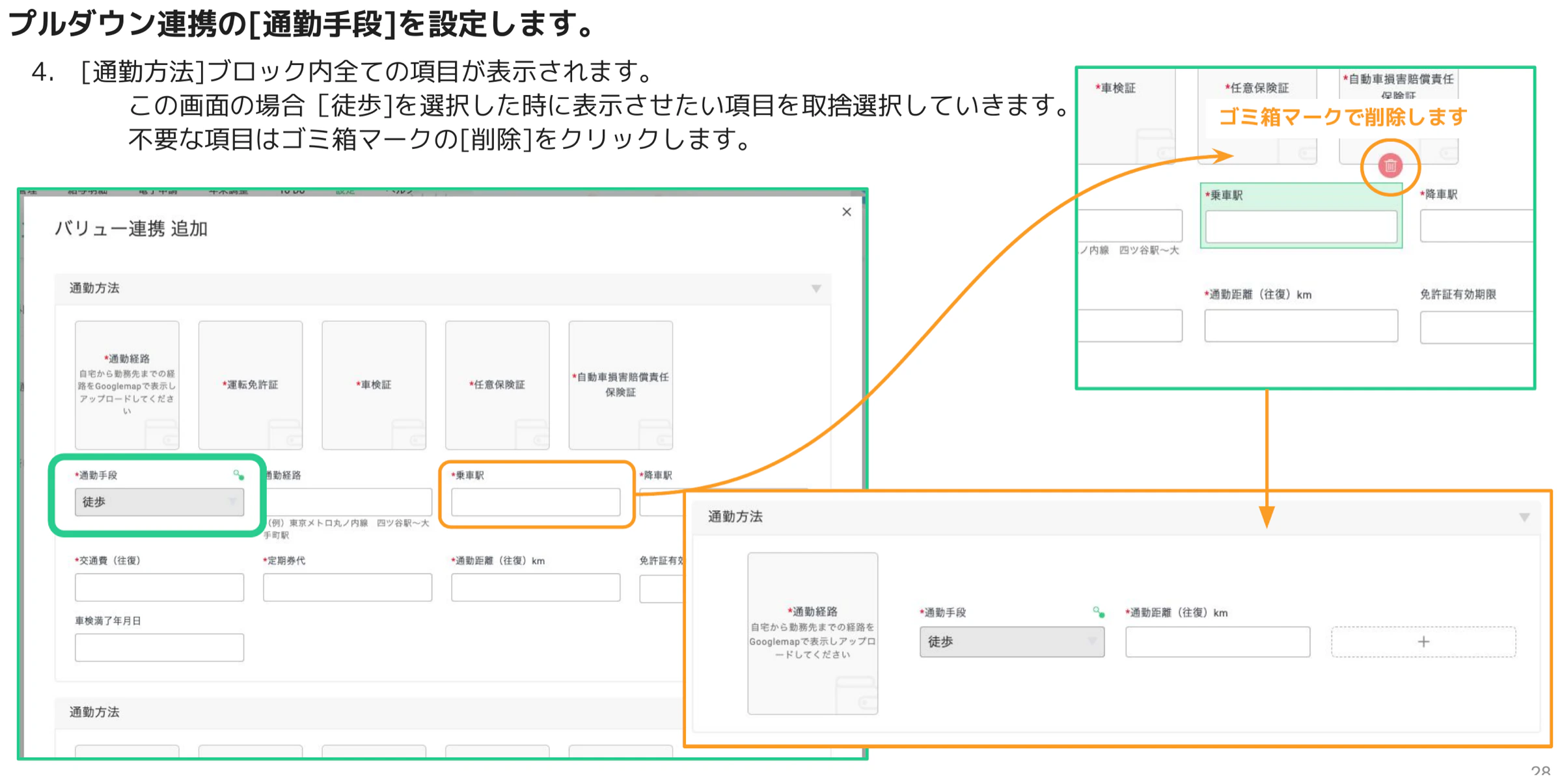Select the 運転免許証 upload tile
Screen dimensions: 1562x784
coord(251,385)
